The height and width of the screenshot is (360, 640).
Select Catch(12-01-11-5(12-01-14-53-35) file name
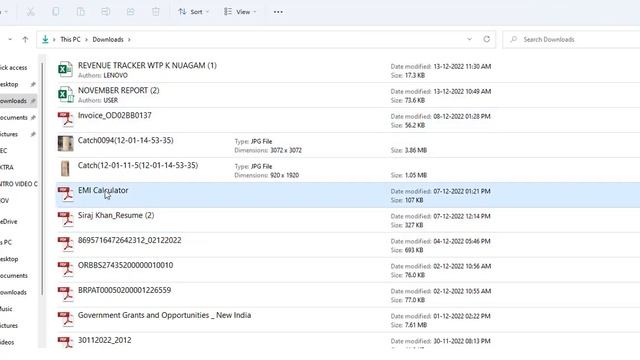(x=138, y=165)
